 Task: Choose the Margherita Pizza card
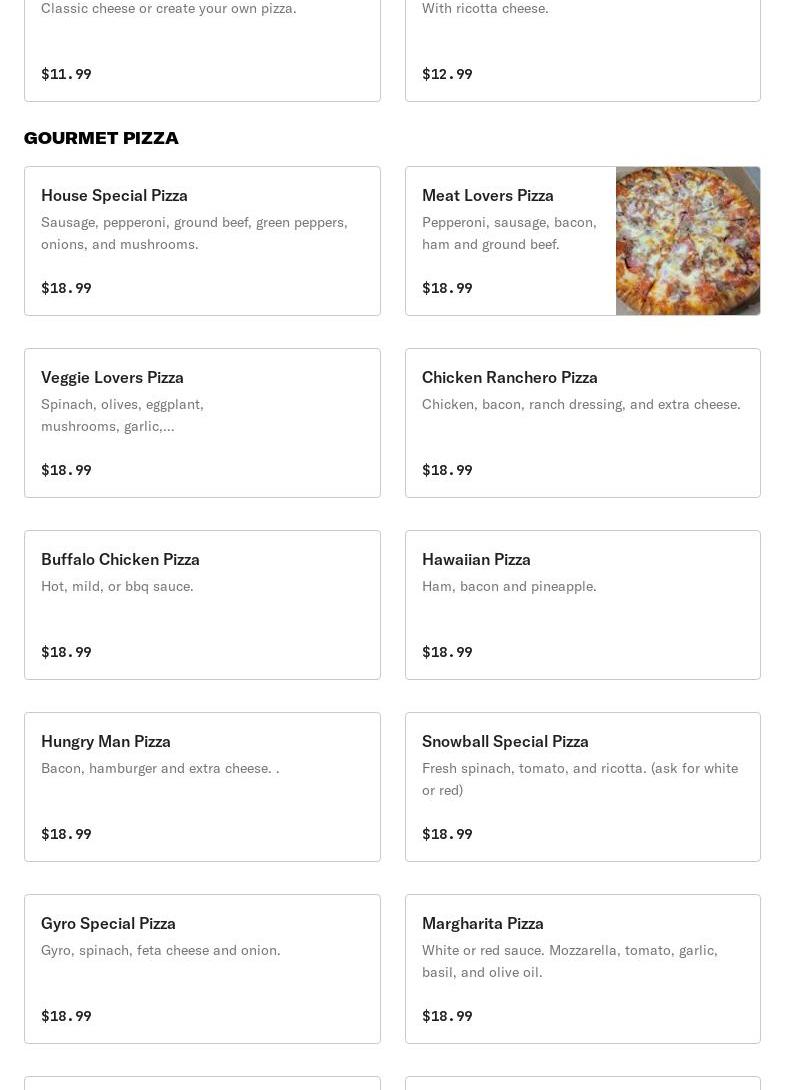click(x=582, y=969)
